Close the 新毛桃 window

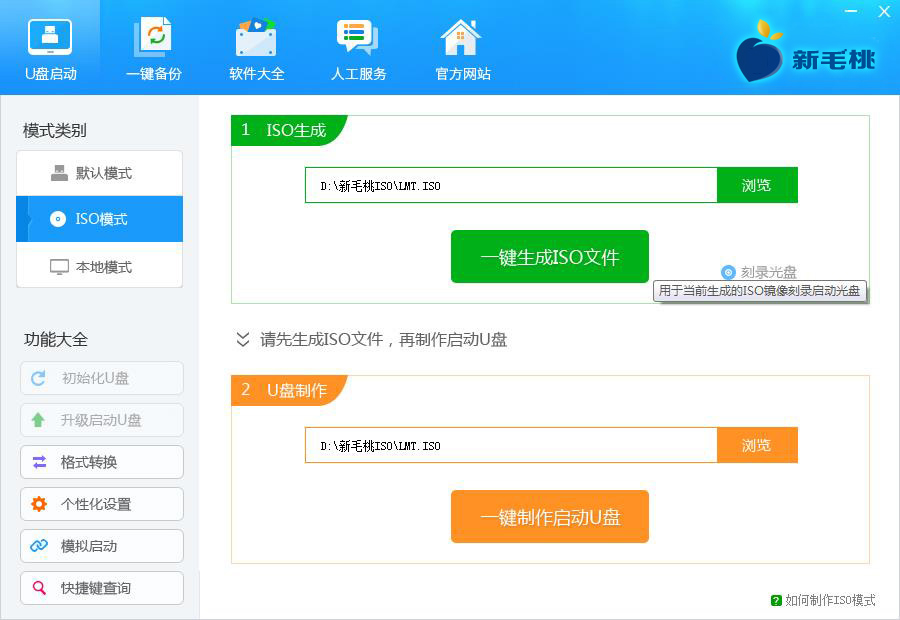click(x=884, y=11)
